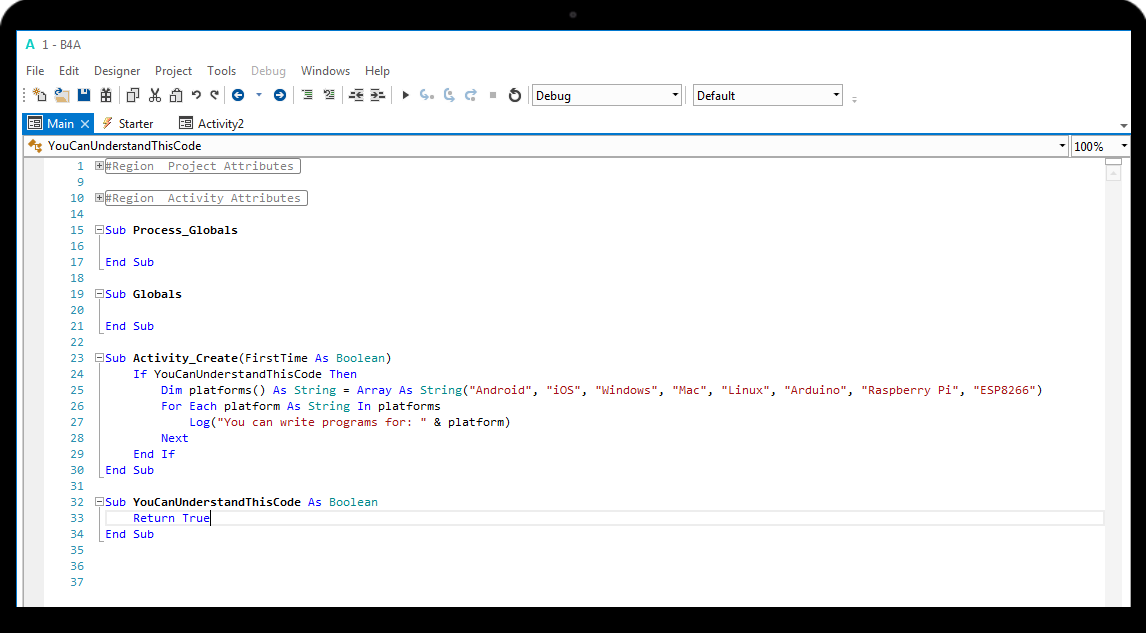Click the Paste clipboard icon
The height and width of the screenshot is (633, 1146).
(x=176, y=95)
